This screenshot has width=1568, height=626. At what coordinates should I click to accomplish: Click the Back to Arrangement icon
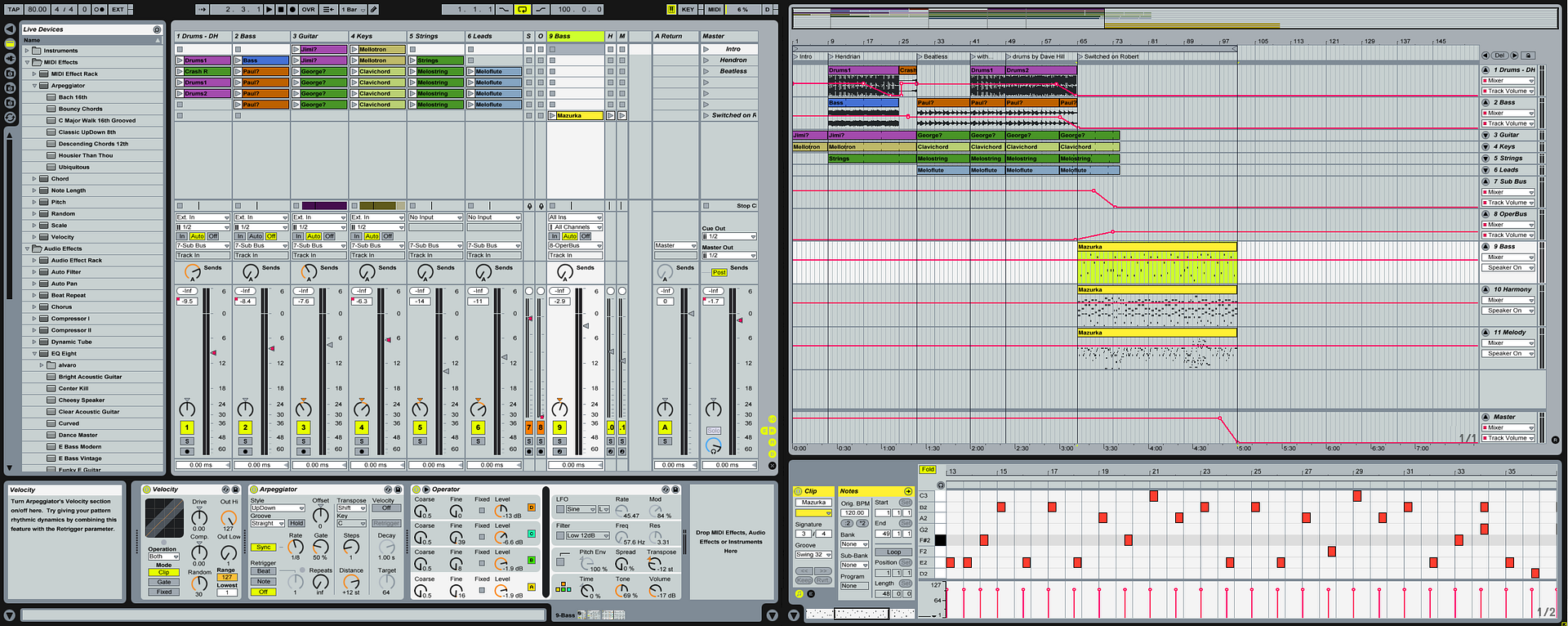pyautogui.click(x=328, y=9)
